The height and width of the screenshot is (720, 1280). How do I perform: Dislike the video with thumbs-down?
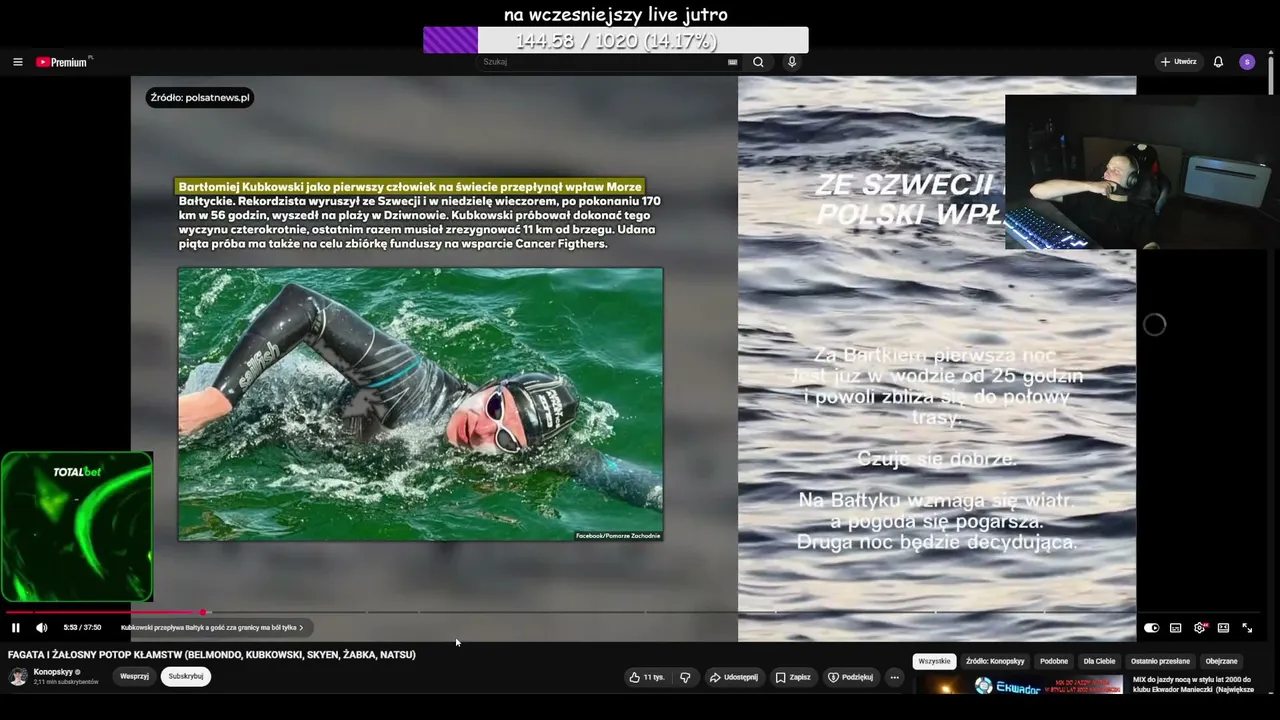pyautogui.click(x=685, y=677)
